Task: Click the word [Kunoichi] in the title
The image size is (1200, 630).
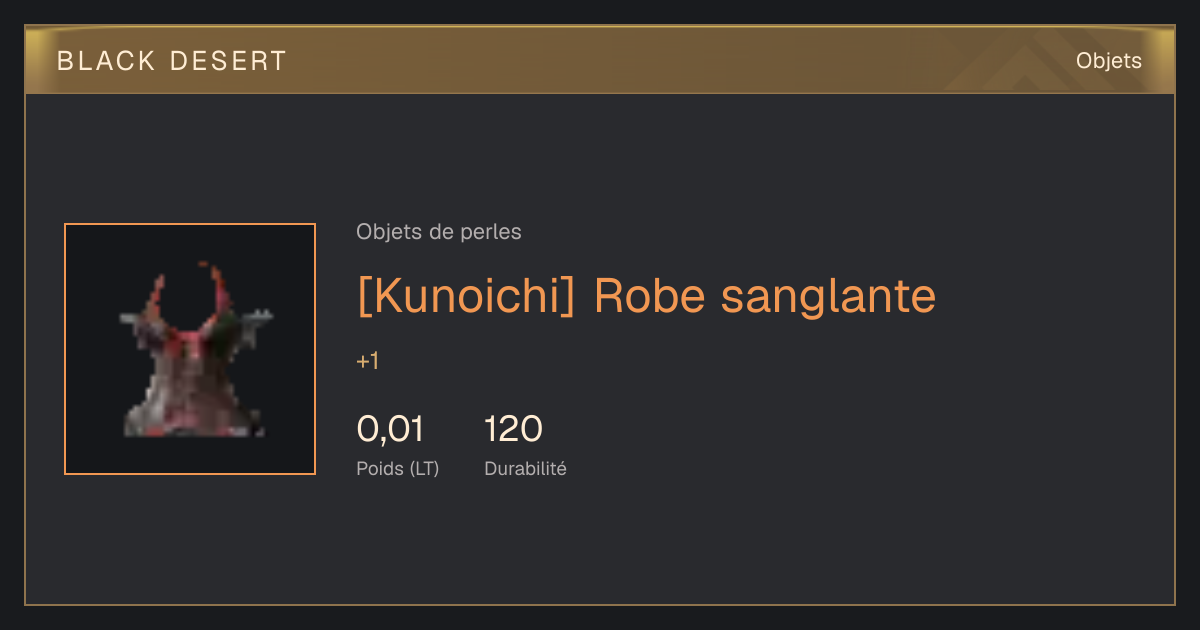Action: [466, 296]
